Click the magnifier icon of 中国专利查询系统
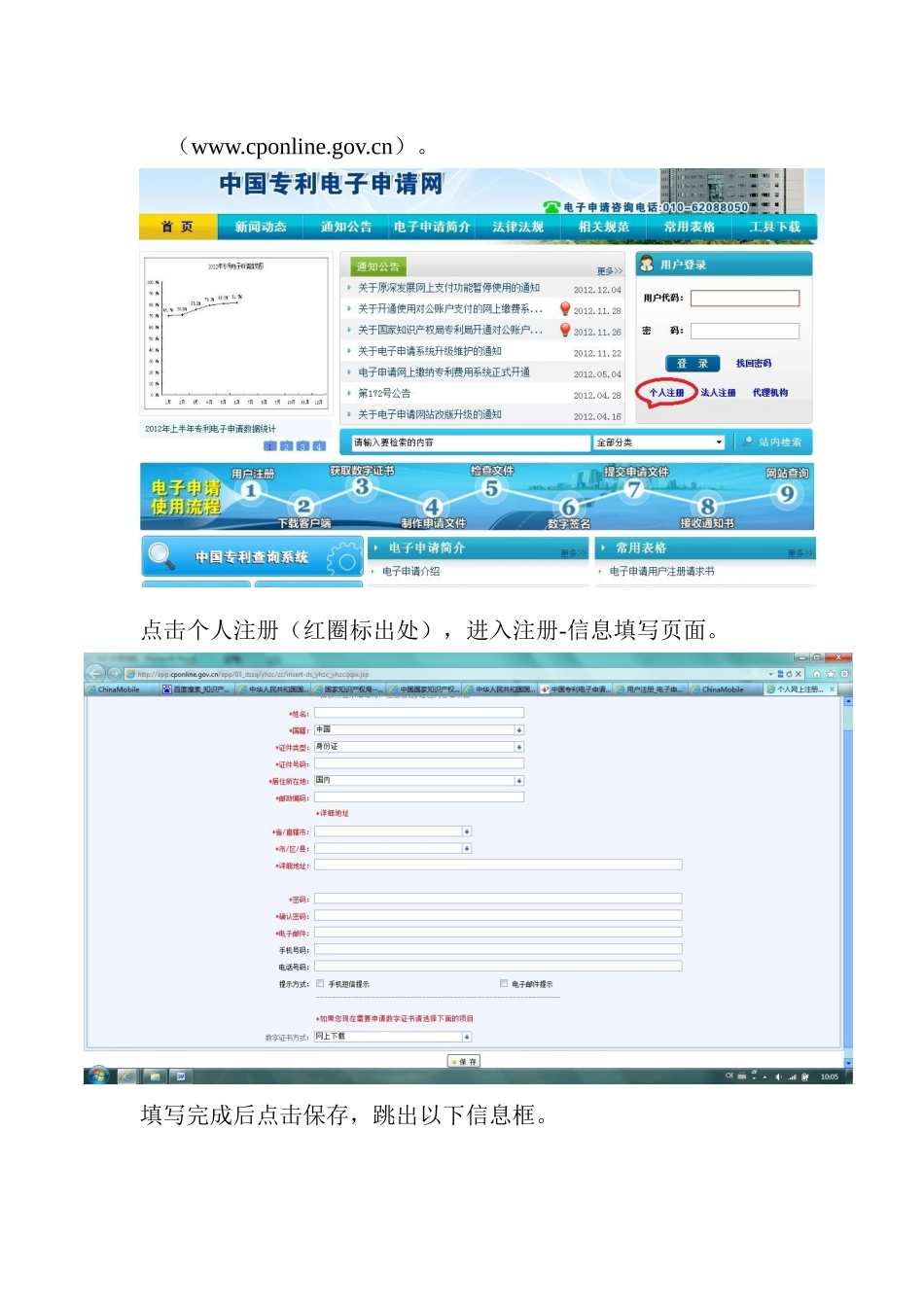The image size is (924, 1307). tap(160, 556)
